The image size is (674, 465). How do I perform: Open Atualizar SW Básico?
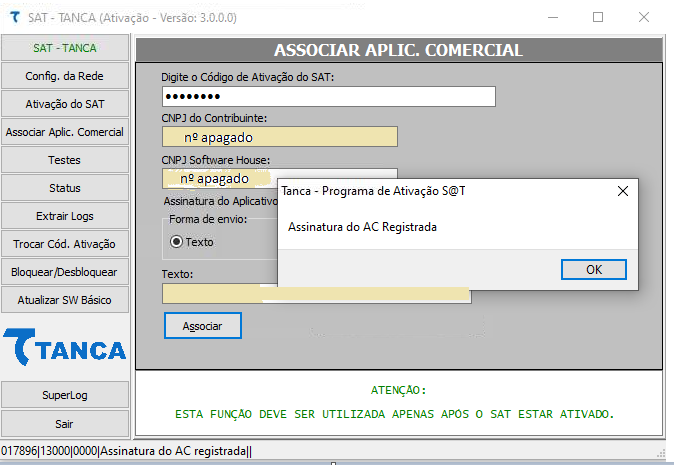click(65, 300)
